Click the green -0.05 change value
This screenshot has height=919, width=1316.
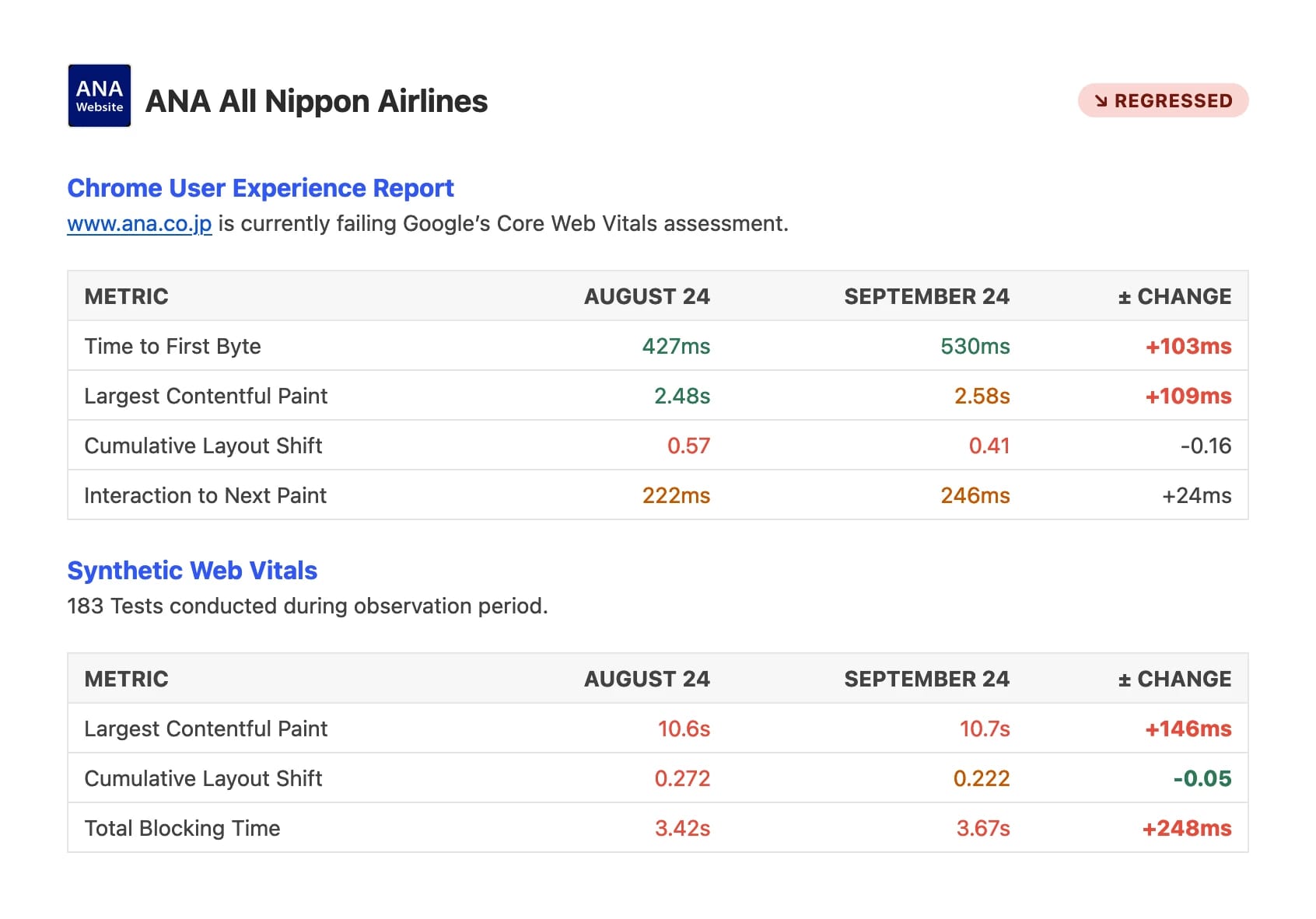tap(1202, 779)
